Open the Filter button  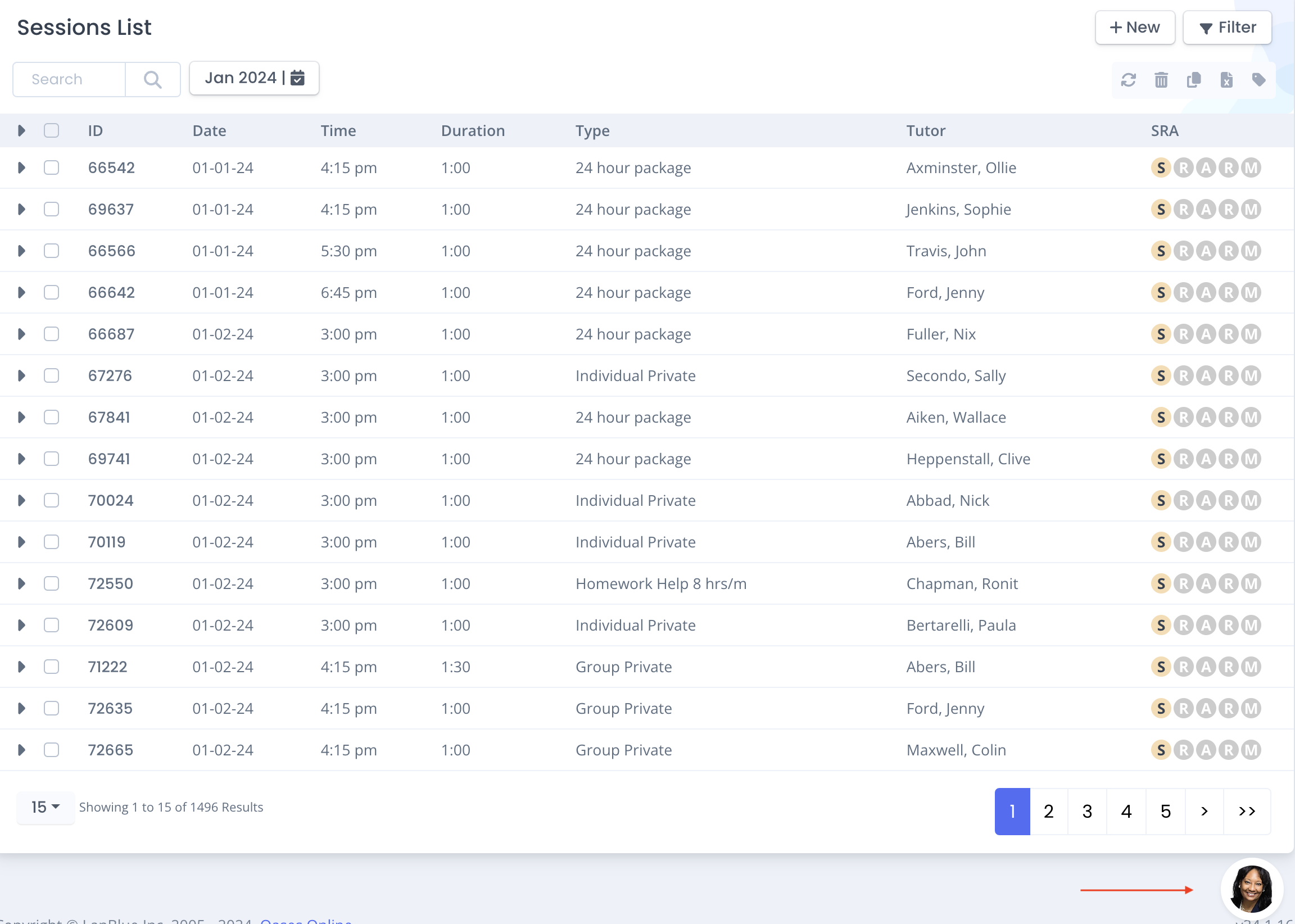point(1227,28)
